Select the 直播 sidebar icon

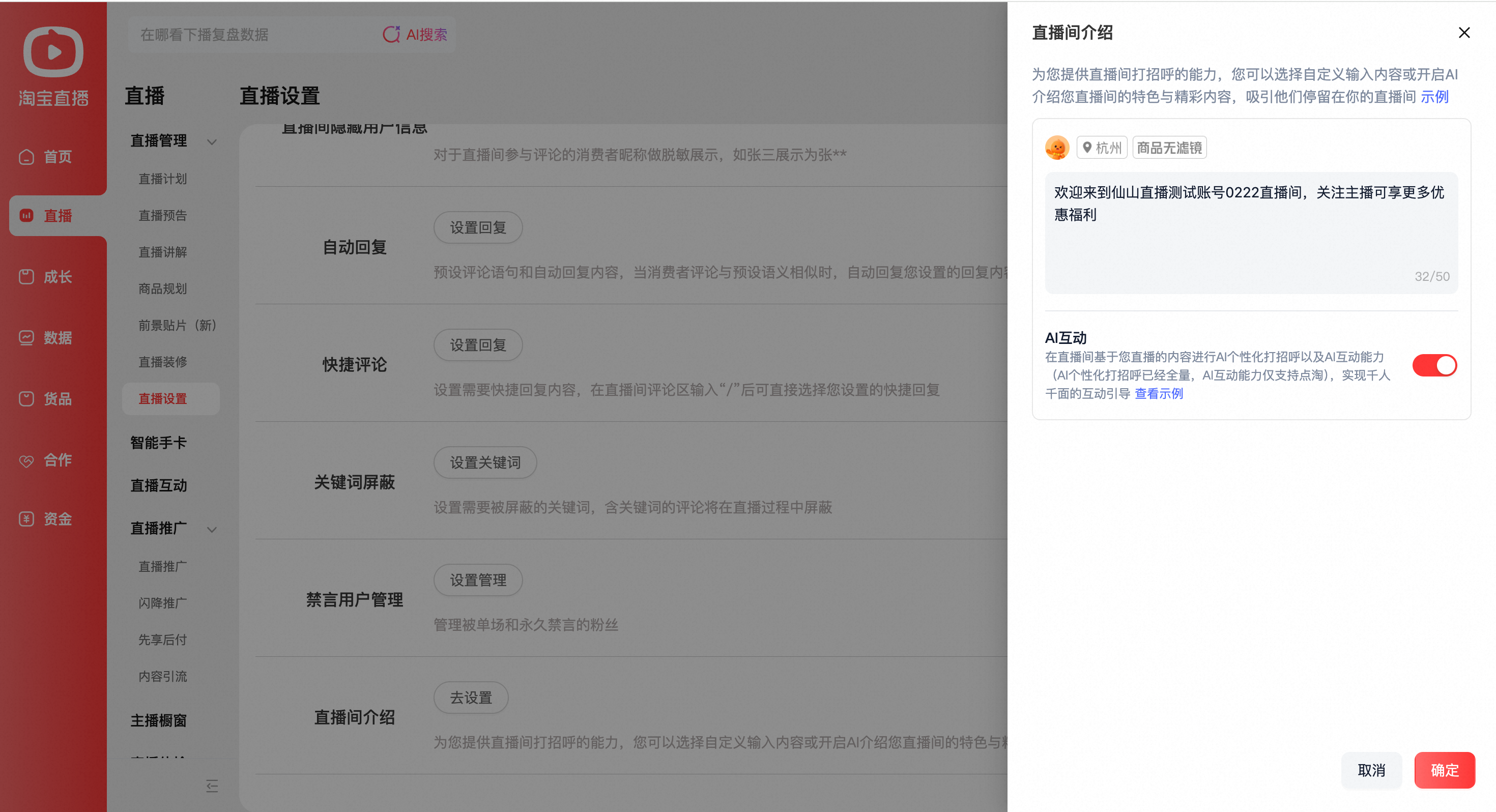(x=26, y=216)
